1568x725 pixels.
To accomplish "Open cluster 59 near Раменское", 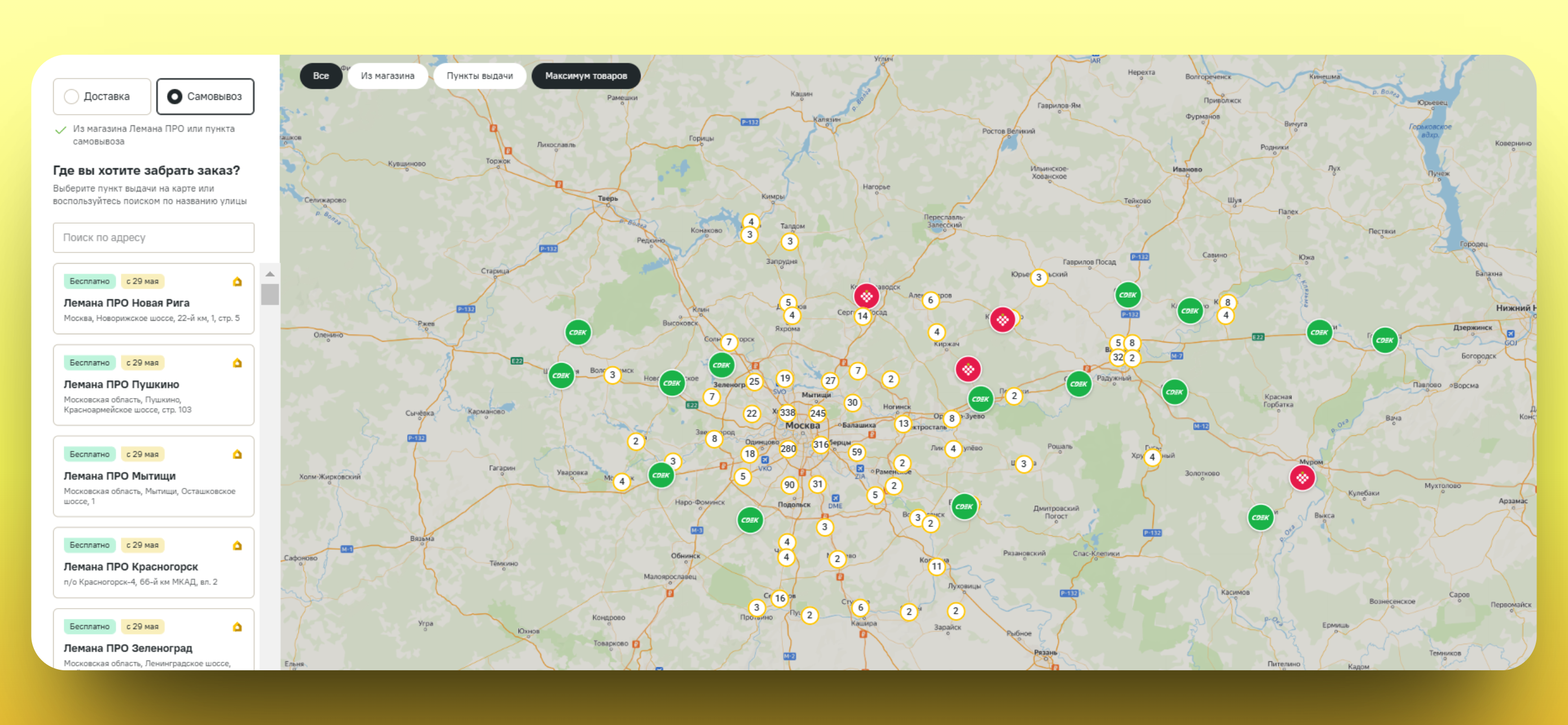I will [x=857, y=452].
